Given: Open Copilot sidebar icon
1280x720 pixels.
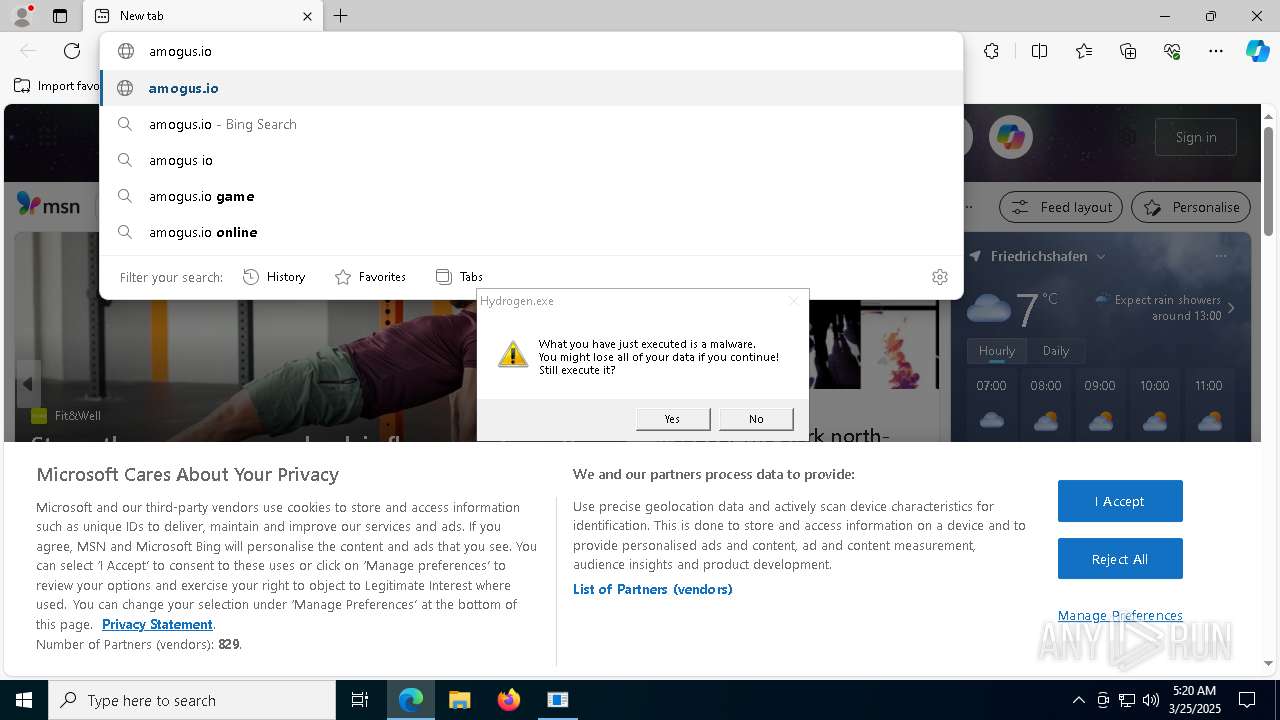Looking at the screenshot, I should click(1258, 51).
